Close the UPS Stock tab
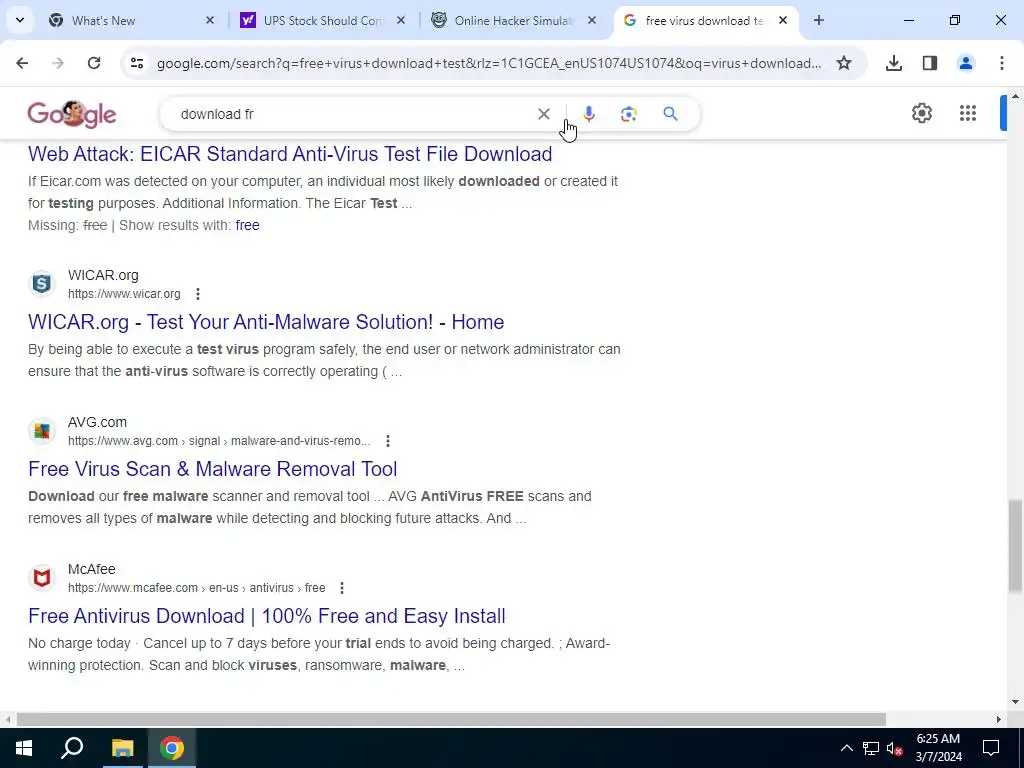Viewport: 1024px width, 768px height. tap(401, 20)
